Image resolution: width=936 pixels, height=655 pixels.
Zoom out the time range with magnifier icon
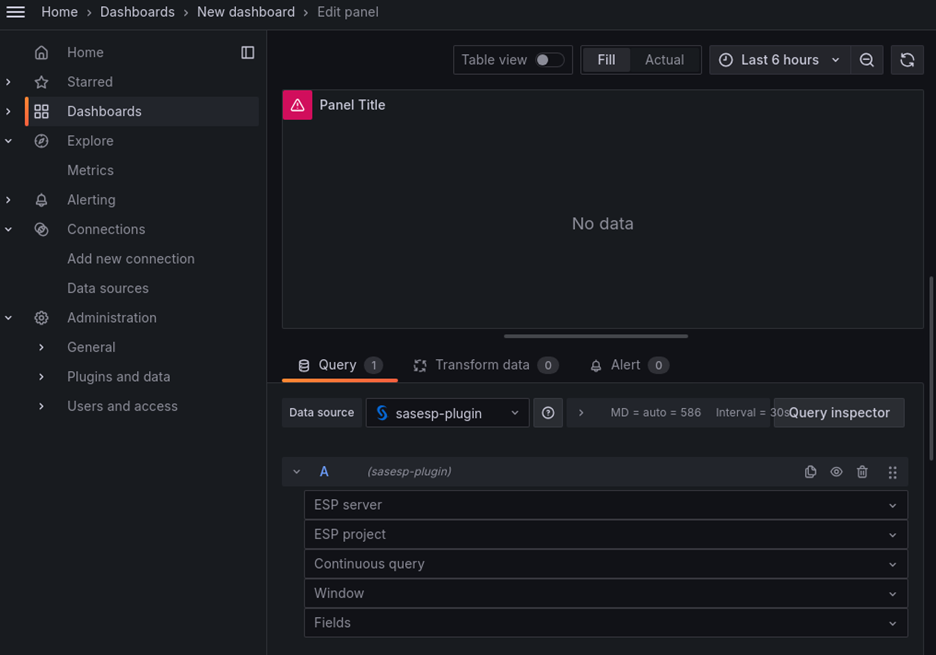[x=866, y=59]
